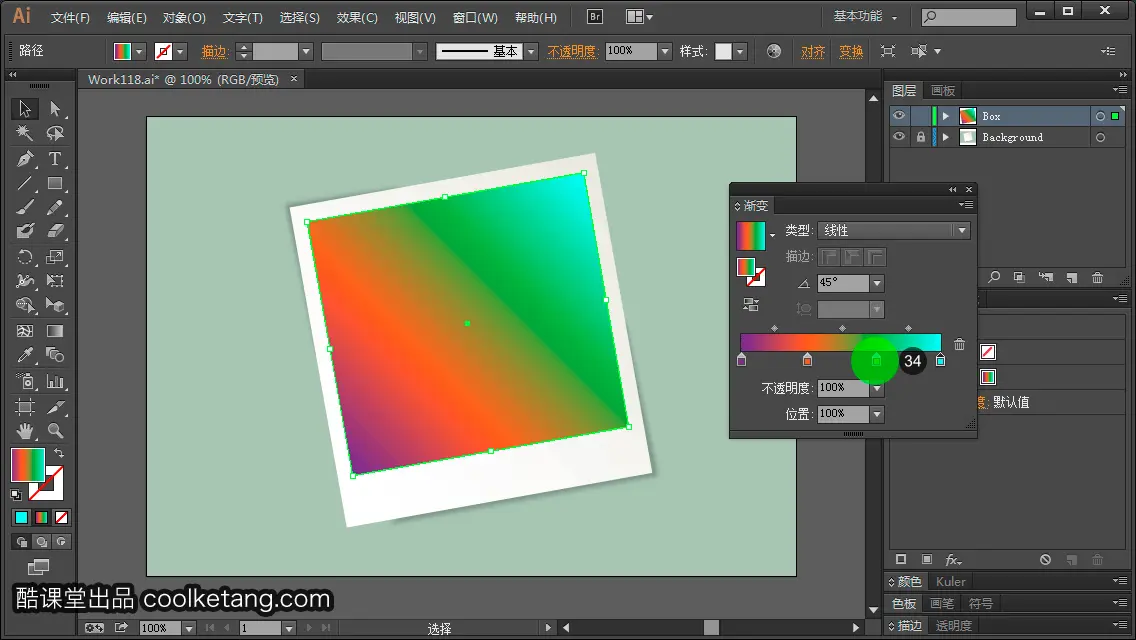Select the Gradient tool in toolbox
The image size is (1136, 640).
[55, 331]
